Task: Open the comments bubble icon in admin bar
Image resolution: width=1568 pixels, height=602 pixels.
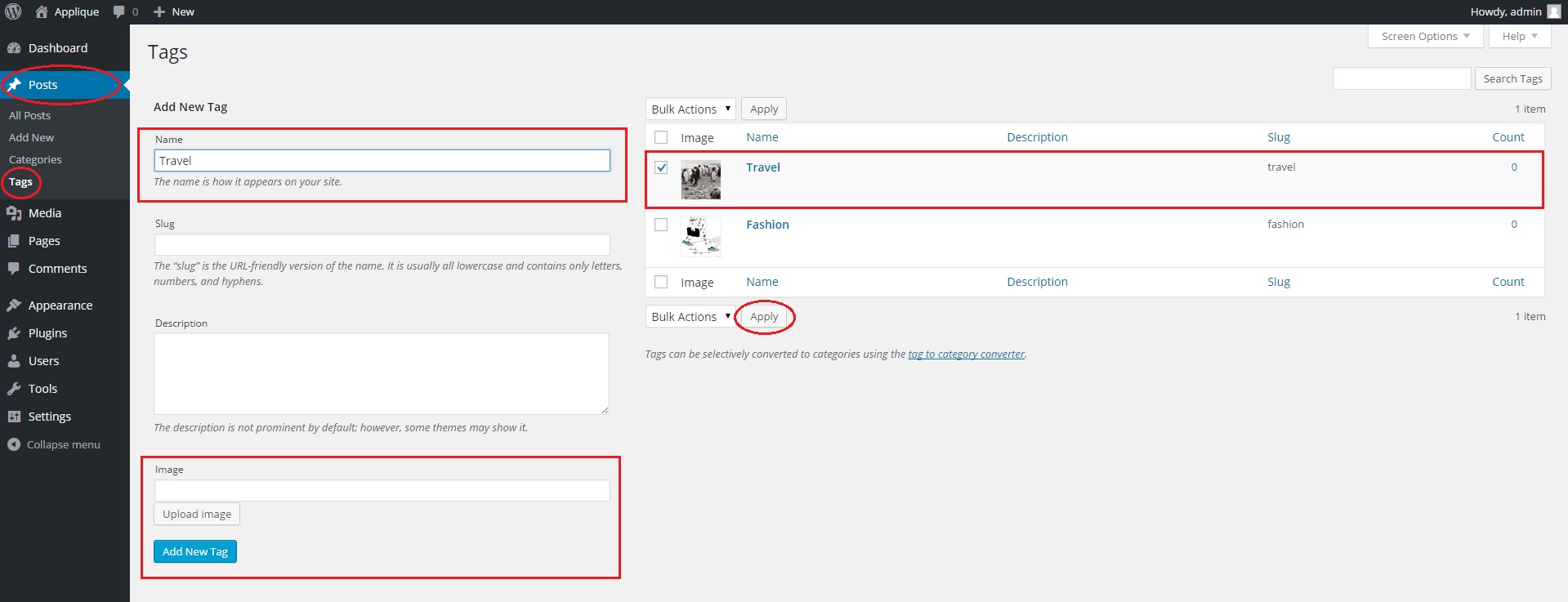Action: [x=119, y=11]
